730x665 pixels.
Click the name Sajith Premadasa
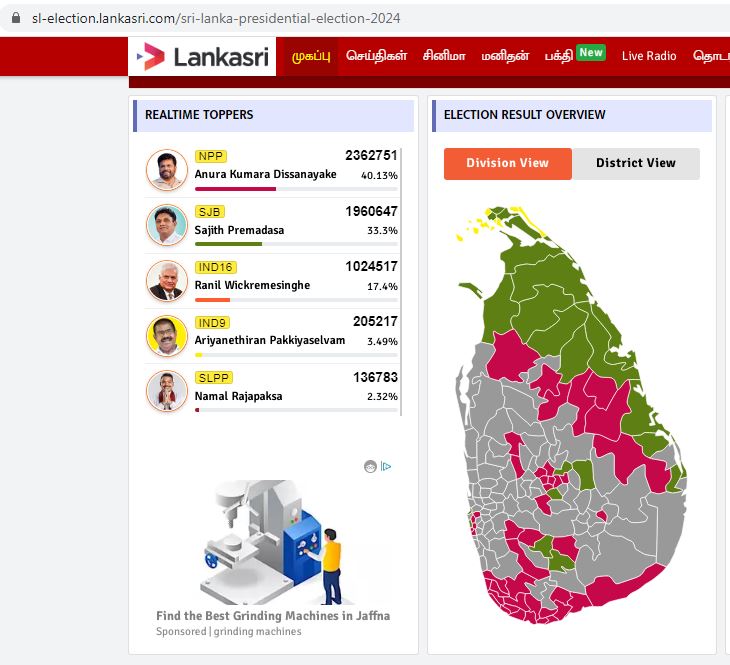[239, 230]
